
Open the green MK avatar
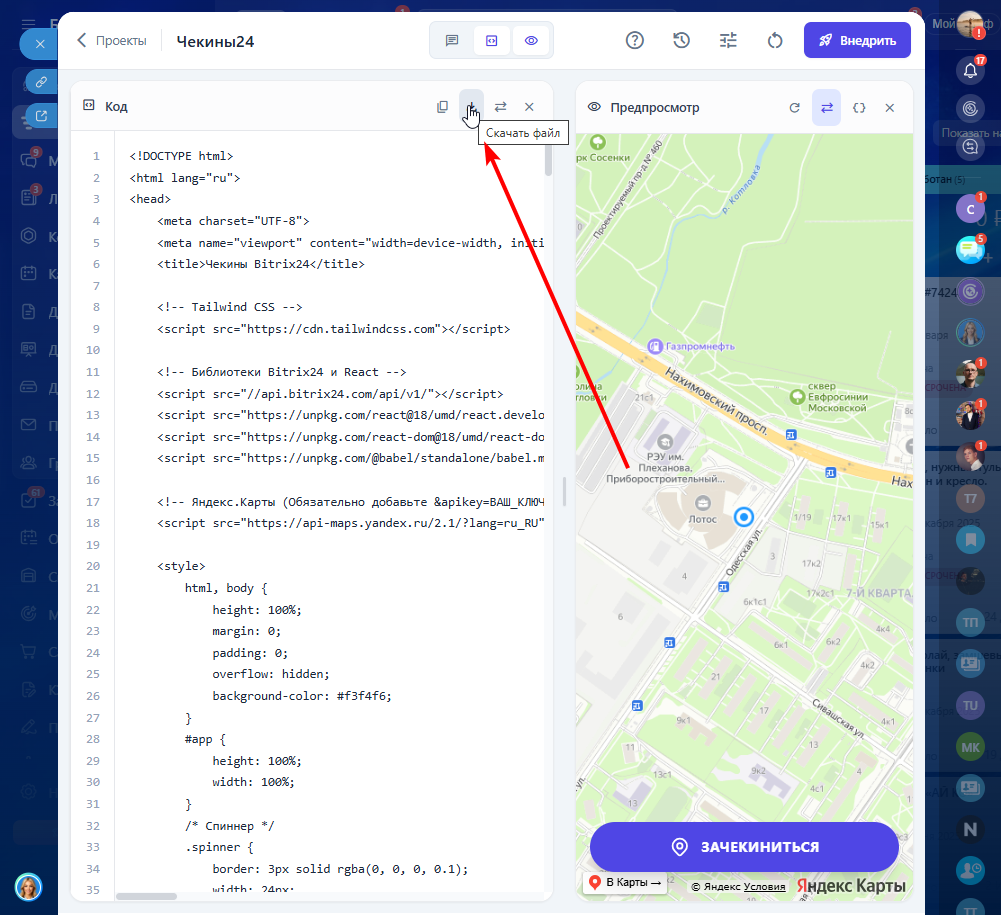click(970, 747)
